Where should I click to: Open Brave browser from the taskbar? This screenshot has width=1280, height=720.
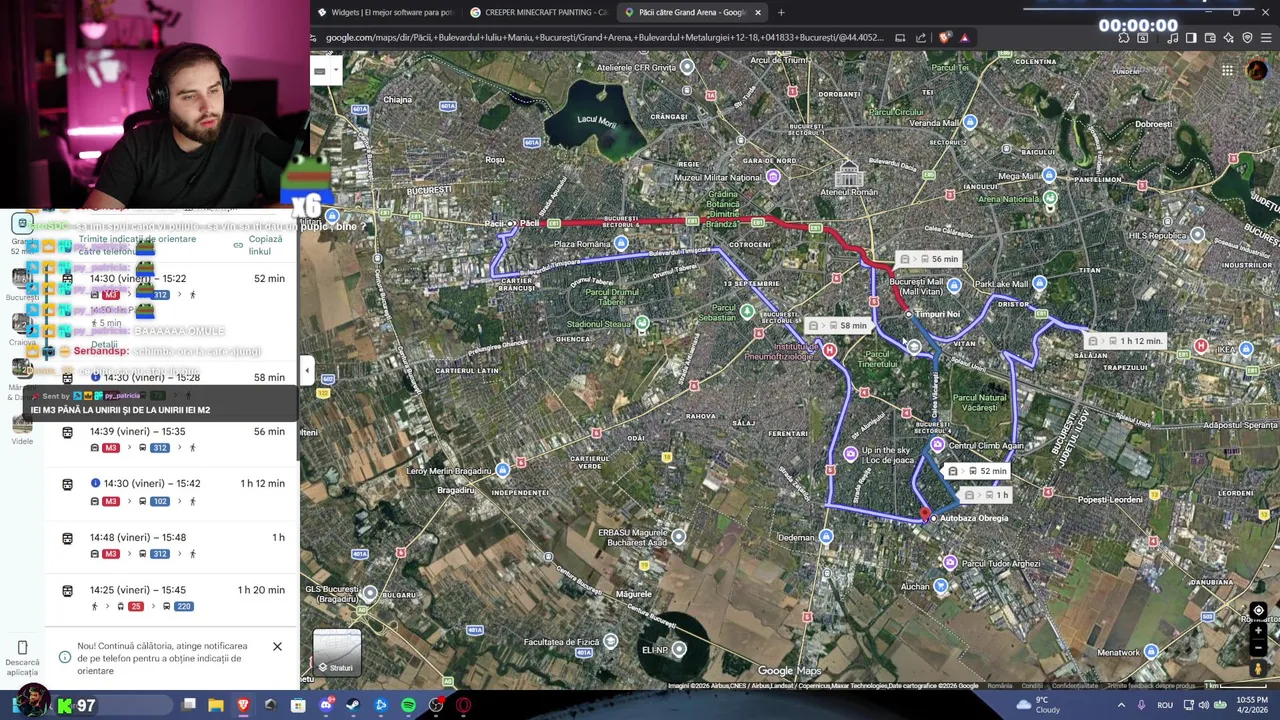click(243, 705)
